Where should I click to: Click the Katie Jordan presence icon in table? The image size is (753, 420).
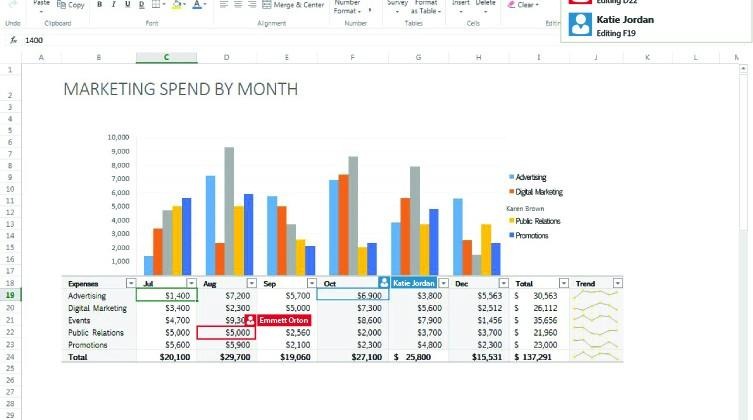(x=383, y=283)
